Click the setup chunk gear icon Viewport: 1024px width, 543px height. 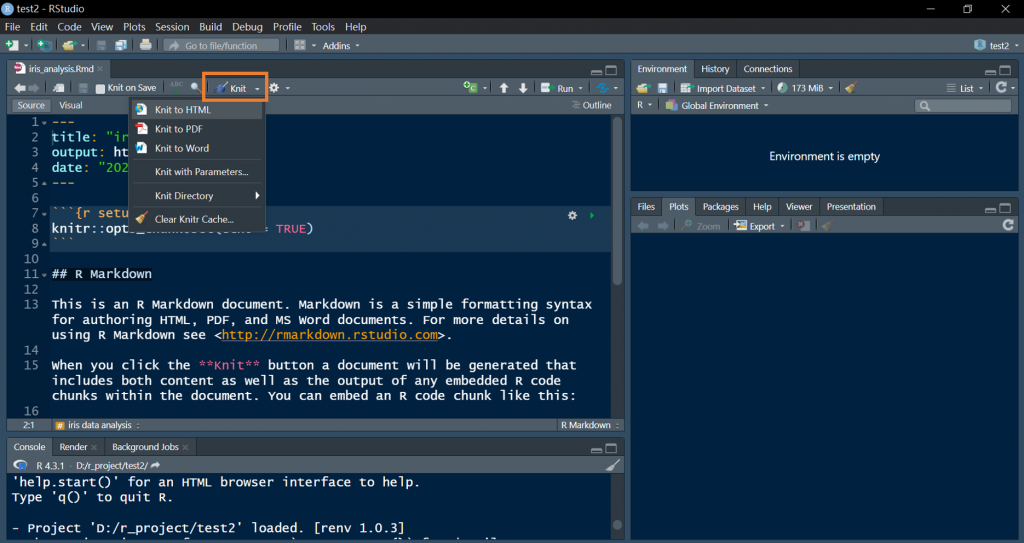(572, 215)
